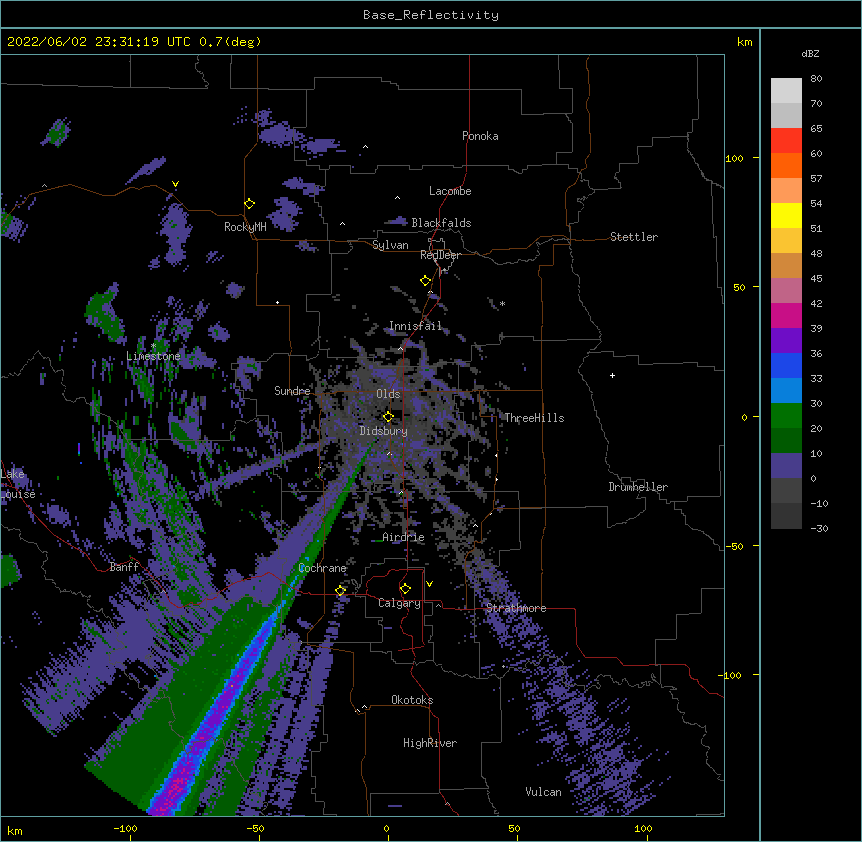Viewport: 862px width, 842px height.
Task: Click the RockyMH text label
Action: (245, 227)
